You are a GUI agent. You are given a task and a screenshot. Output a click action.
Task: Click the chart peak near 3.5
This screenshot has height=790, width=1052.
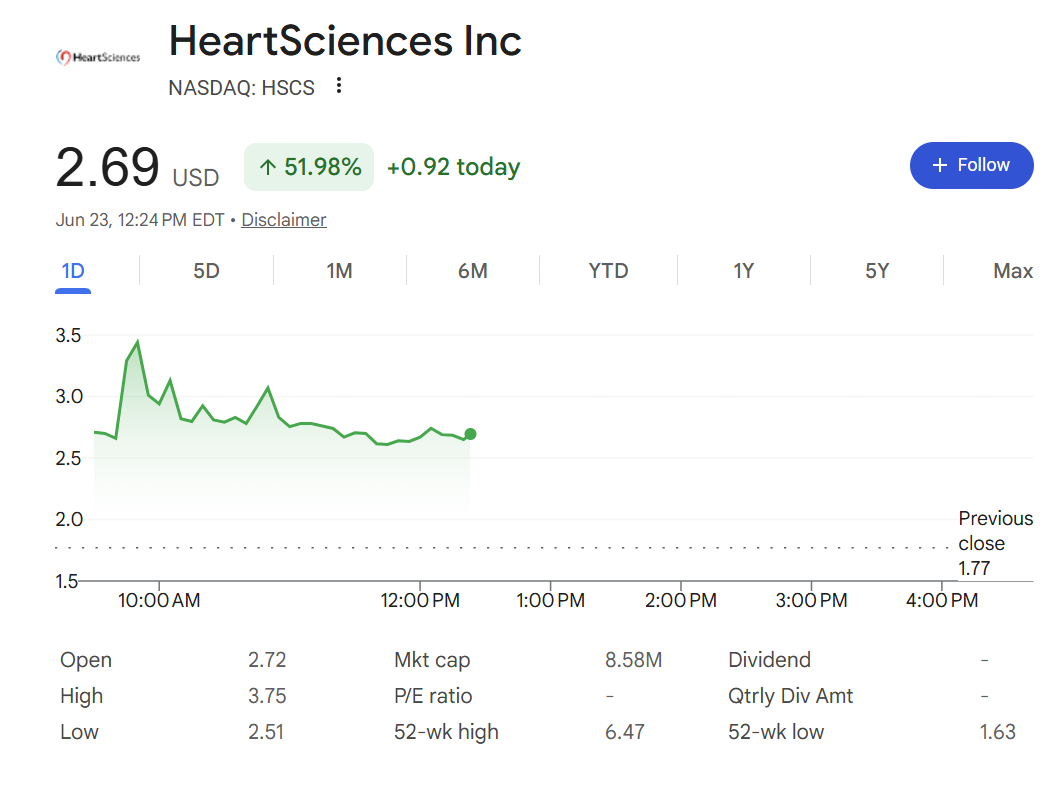(138, 342)
